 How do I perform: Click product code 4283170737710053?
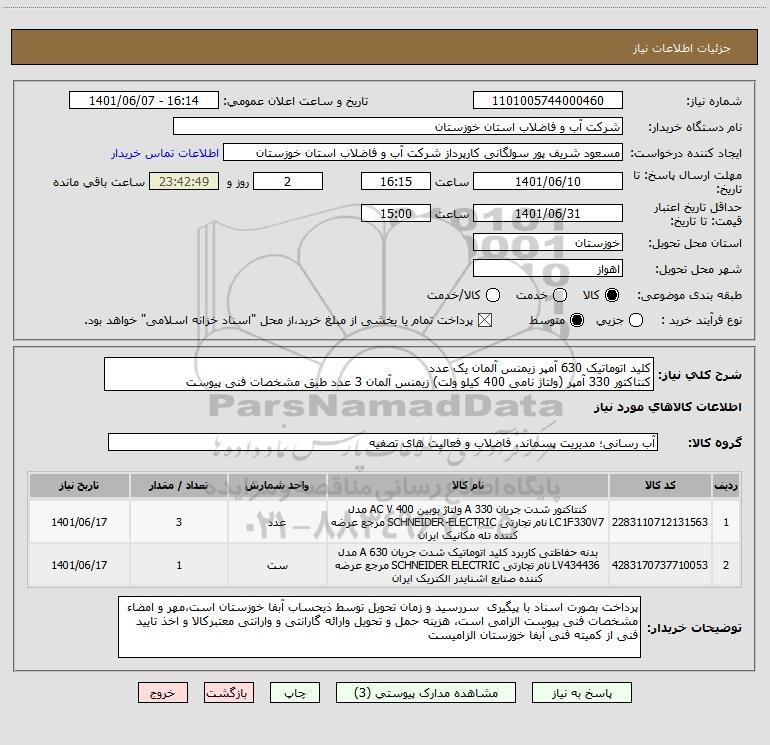(660, 565)
